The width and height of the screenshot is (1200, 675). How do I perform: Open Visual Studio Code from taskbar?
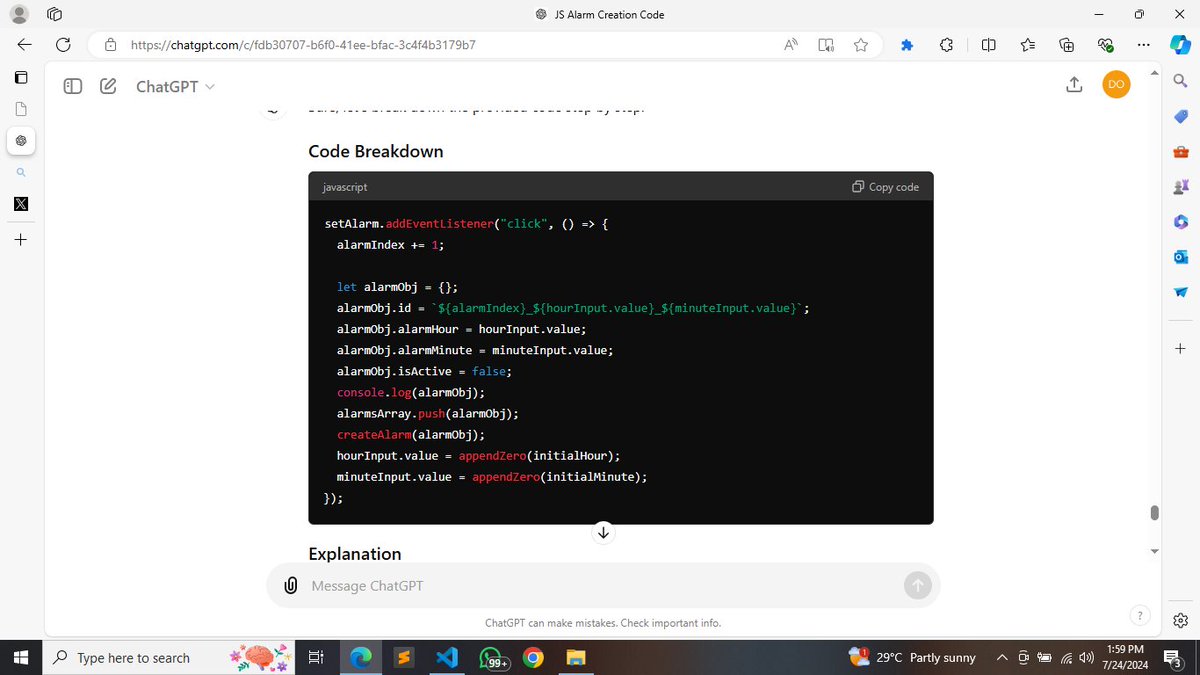447,658
